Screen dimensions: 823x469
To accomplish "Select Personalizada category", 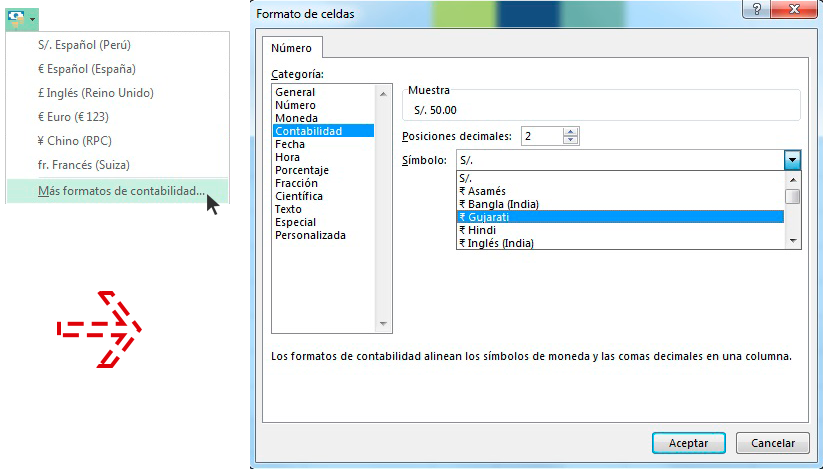I will (310, 236).
